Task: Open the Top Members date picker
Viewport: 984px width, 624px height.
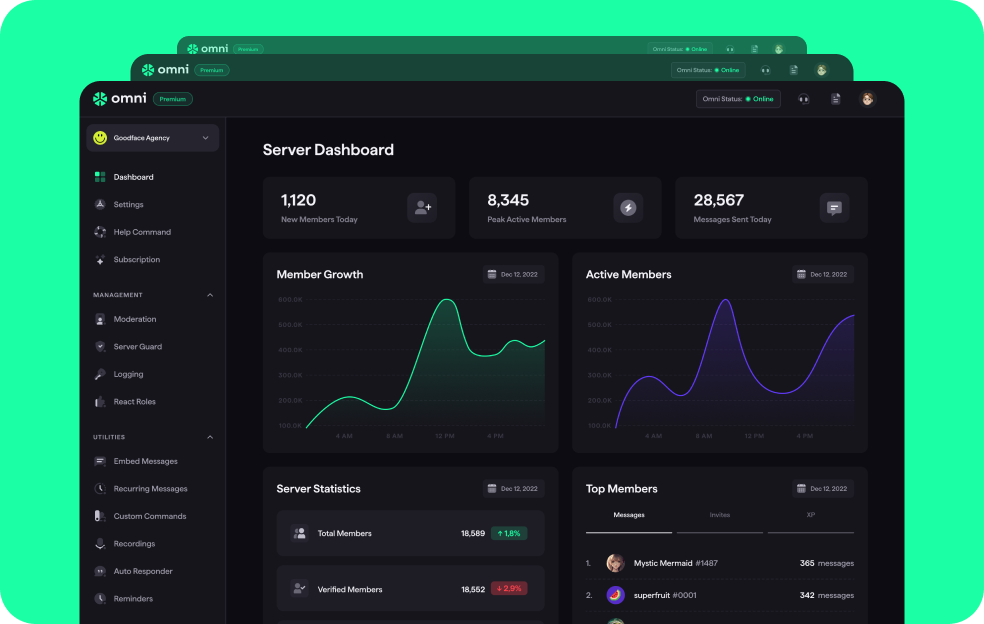Action: click(823, 488)
